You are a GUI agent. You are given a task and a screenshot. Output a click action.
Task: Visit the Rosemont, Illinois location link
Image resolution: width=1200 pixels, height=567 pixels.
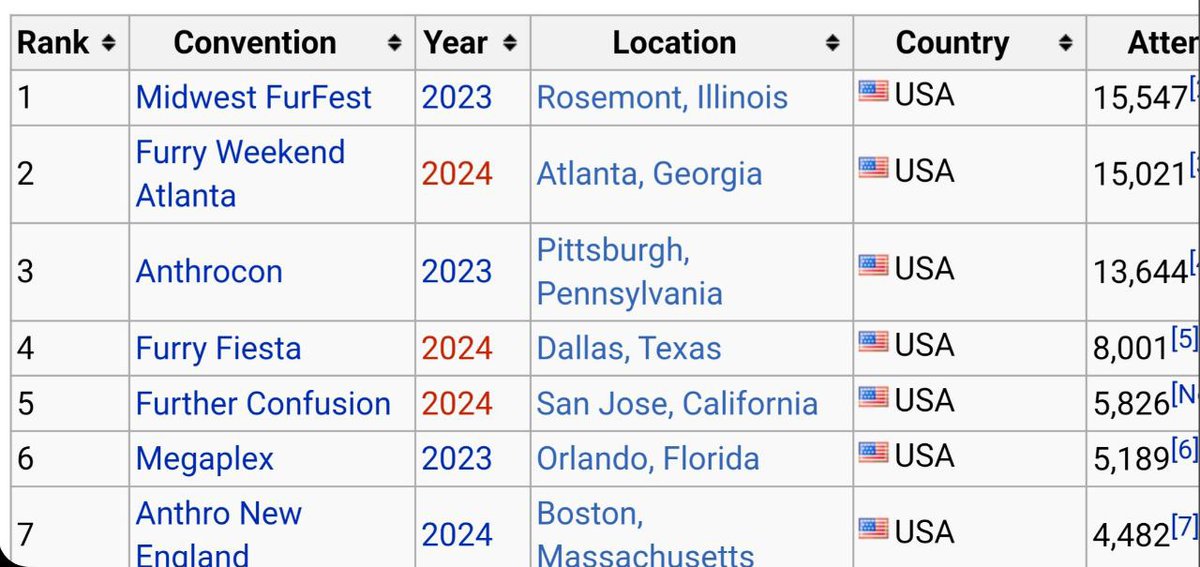coord(662,97)
